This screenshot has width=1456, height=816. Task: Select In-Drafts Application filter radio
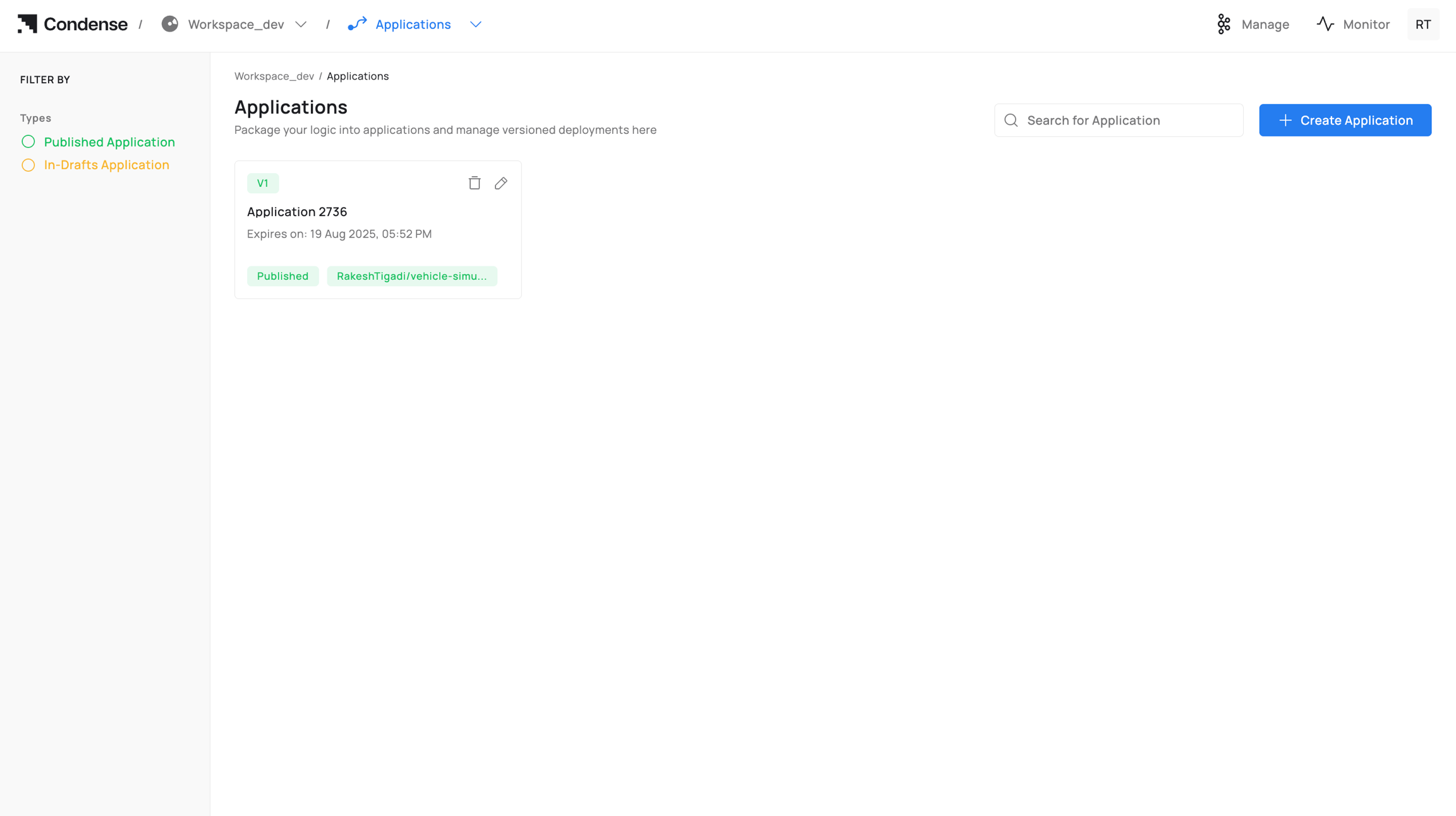point(28,165)
